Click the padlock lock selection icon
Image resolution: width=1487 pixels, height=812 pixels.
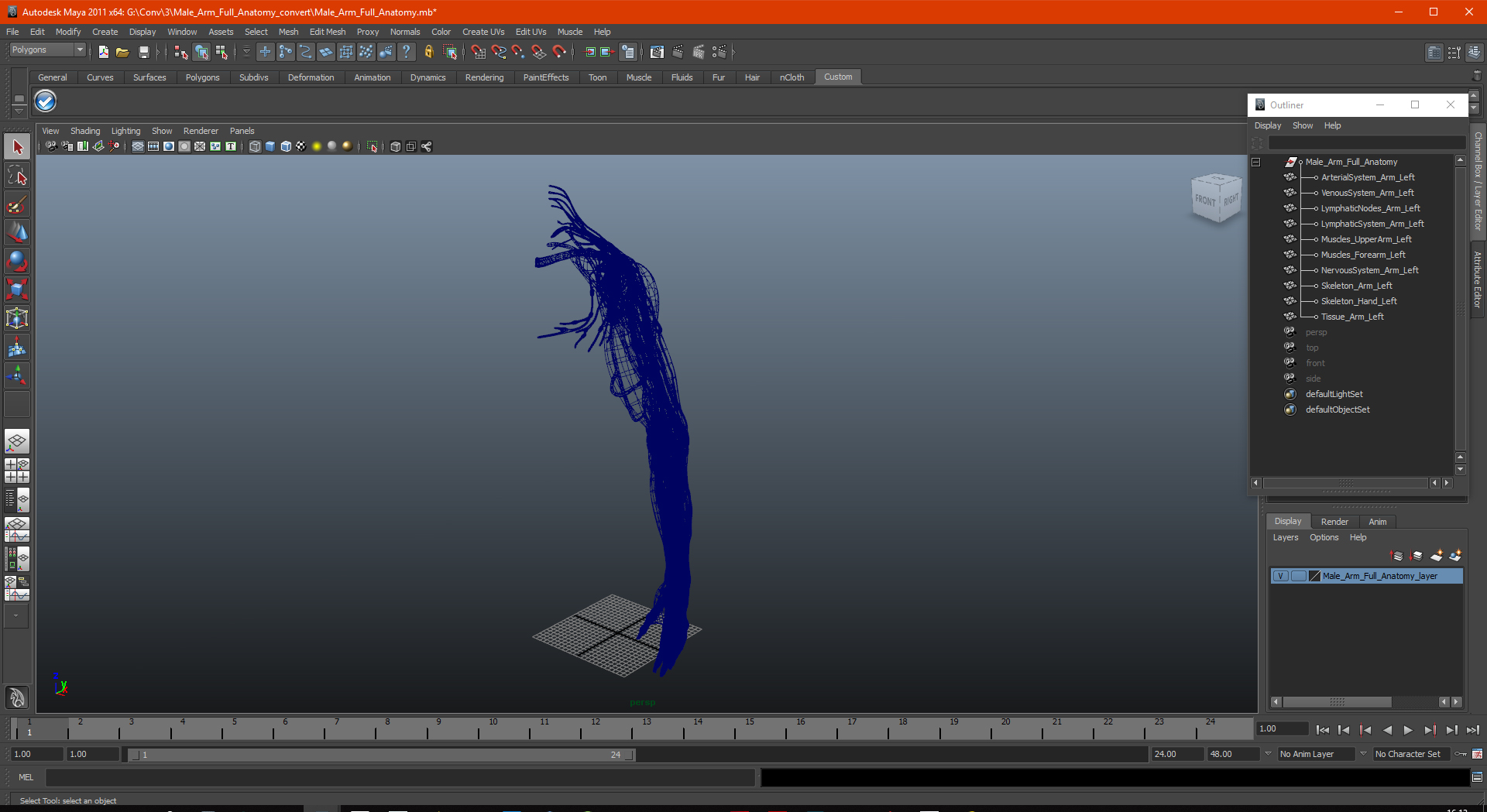tap(428, 52)
